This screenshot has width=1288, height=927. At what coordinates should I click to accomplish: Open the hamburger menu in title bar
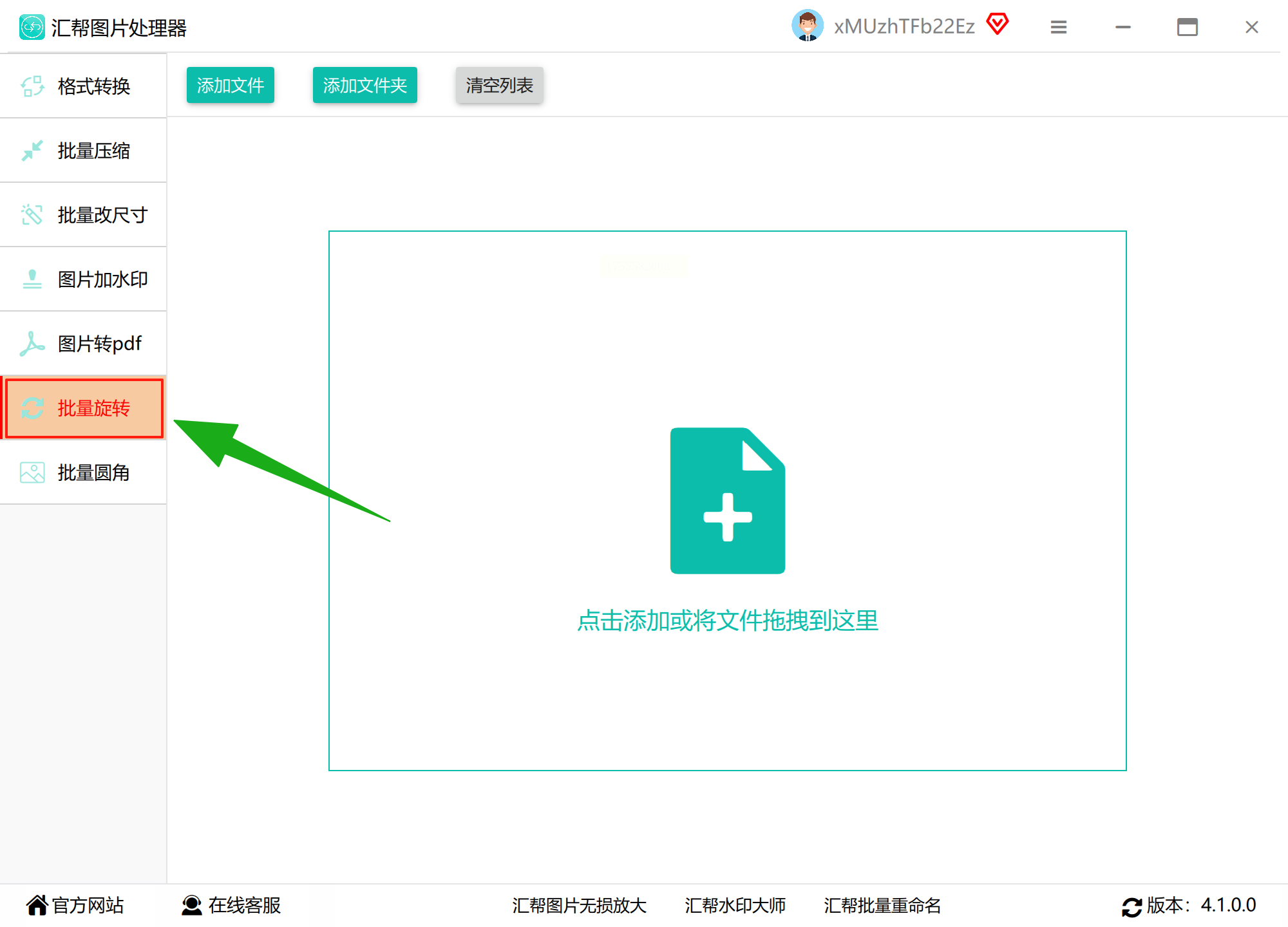click(1059, 27)
